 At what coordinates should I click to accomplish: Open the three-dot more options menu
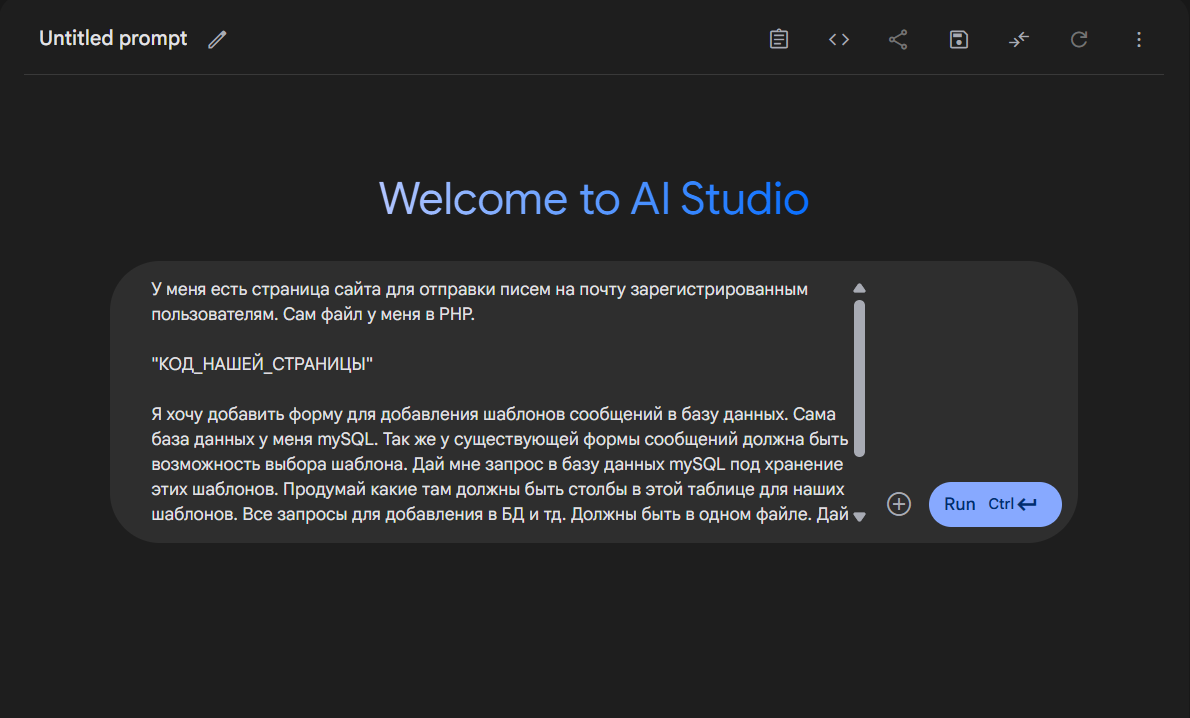(x=1138, y=39)
